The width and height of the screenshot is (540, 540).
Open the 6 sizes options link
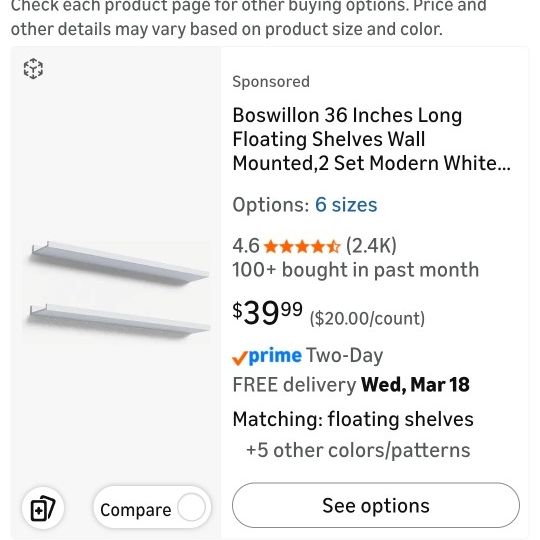346,205
